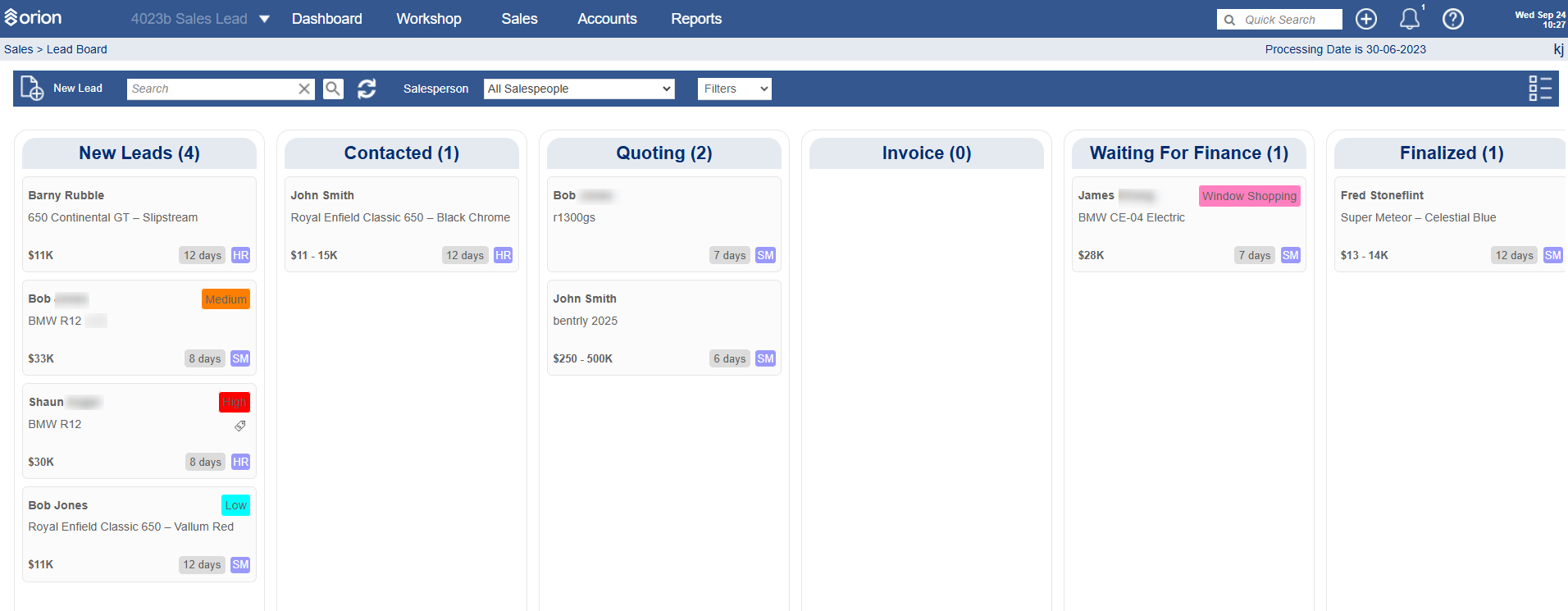Click 12 days badge on Fred Stoneflint card
Image resolution: width=1568 pixels, height=611 pixels.
click(x=1514, y=255)
